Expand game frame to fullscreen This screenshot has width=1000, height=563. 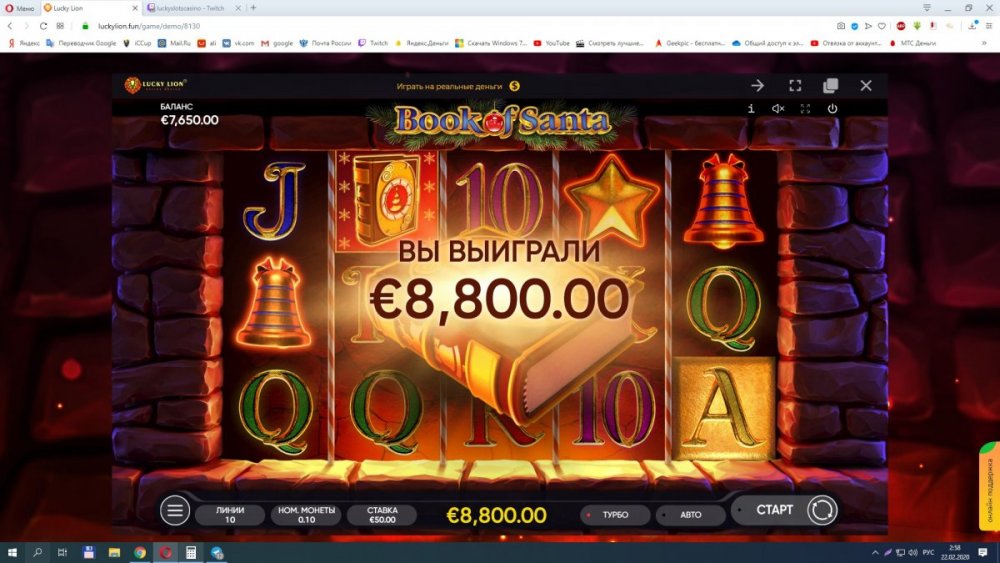[x=795, y=85]
